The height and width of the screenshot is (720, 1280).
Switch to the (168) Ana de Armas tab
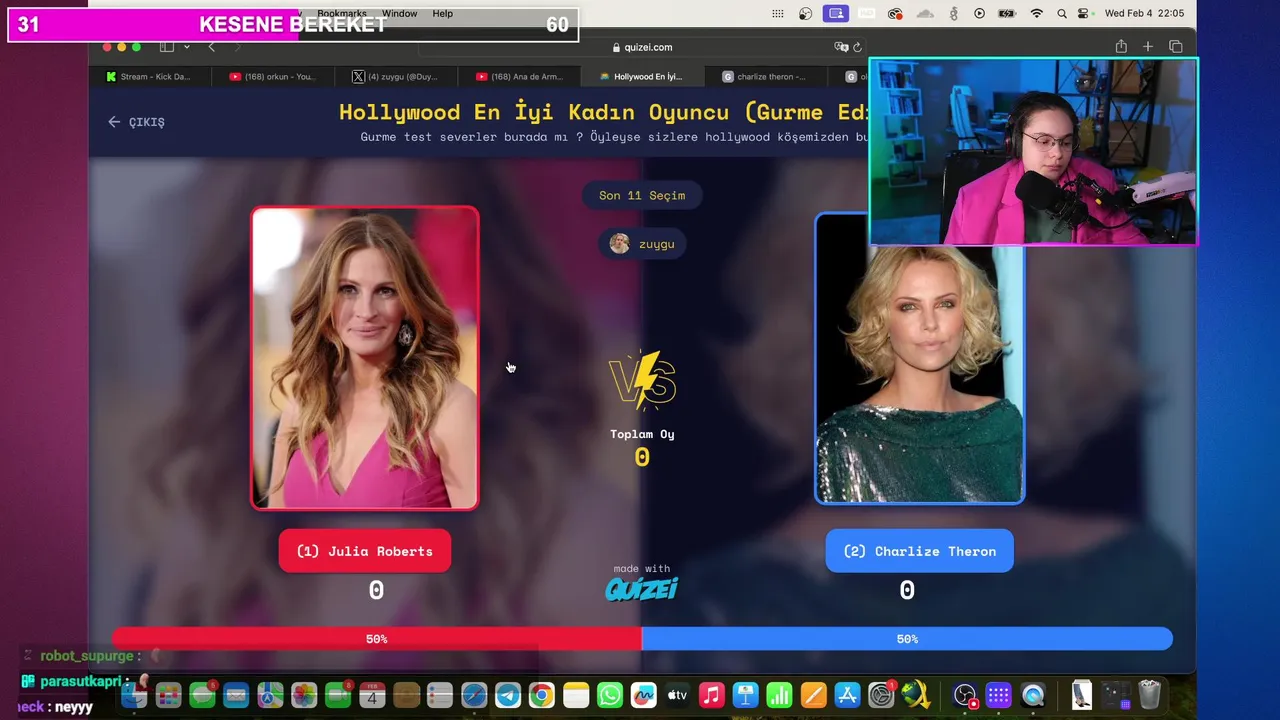tap(519, 76)
